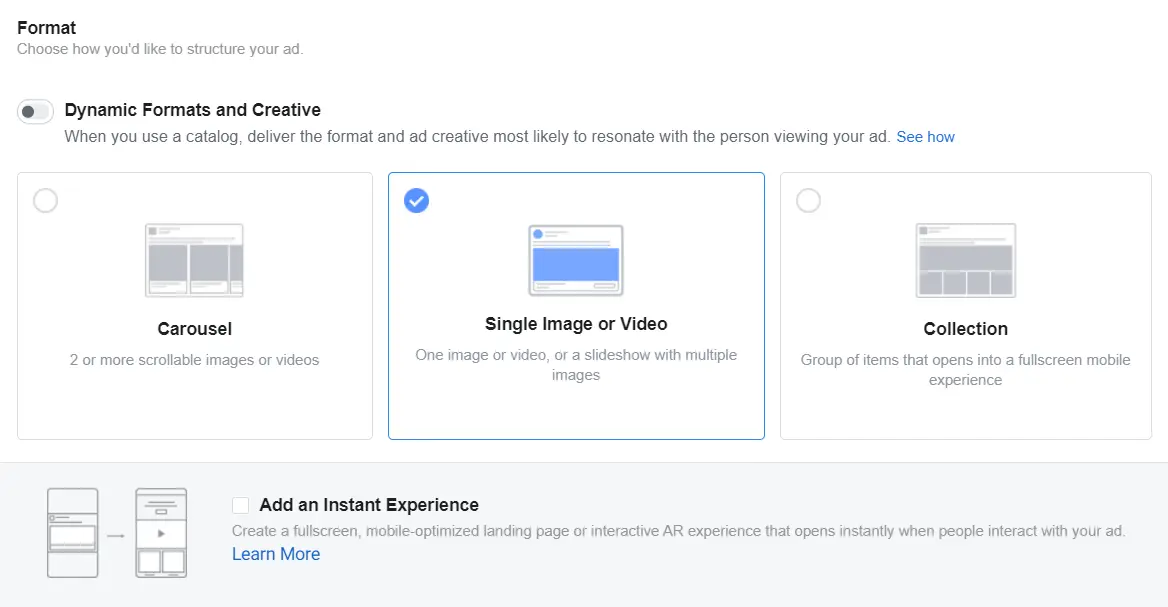Click the left phone feed illustration icon
The height and width of the screenshot is (607, 1168).
tap(73, 532)
